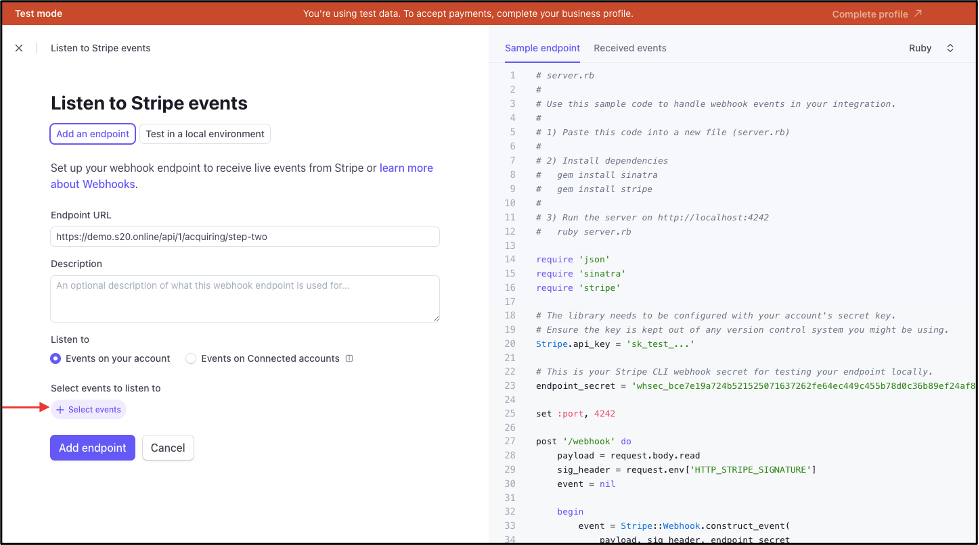The height and width of the screenshot is (545, 979).
Task: Switch to the Received events tab
Action: [629, 48]
